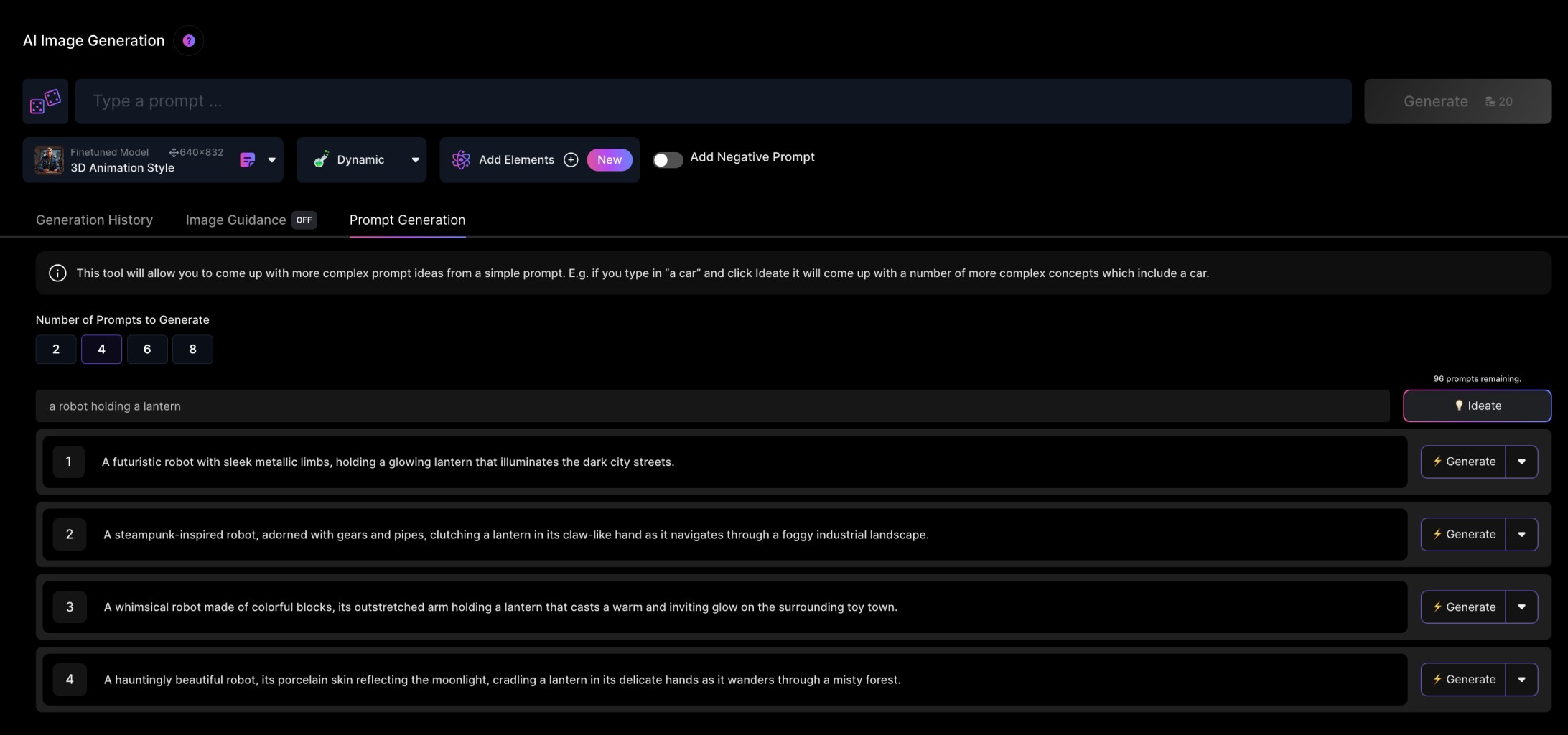Expand Generate options for whimsical robot prompt
1568x735 pixels.
click(1521, 607)
